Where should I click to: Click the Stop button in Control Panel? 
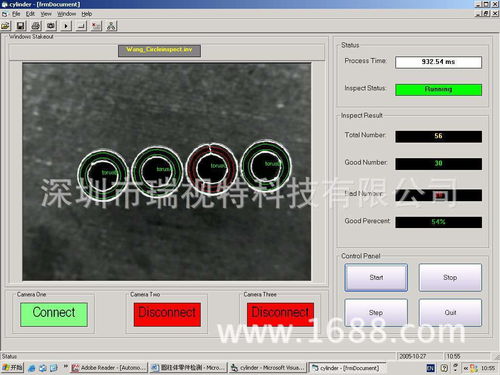click(450, 277)
